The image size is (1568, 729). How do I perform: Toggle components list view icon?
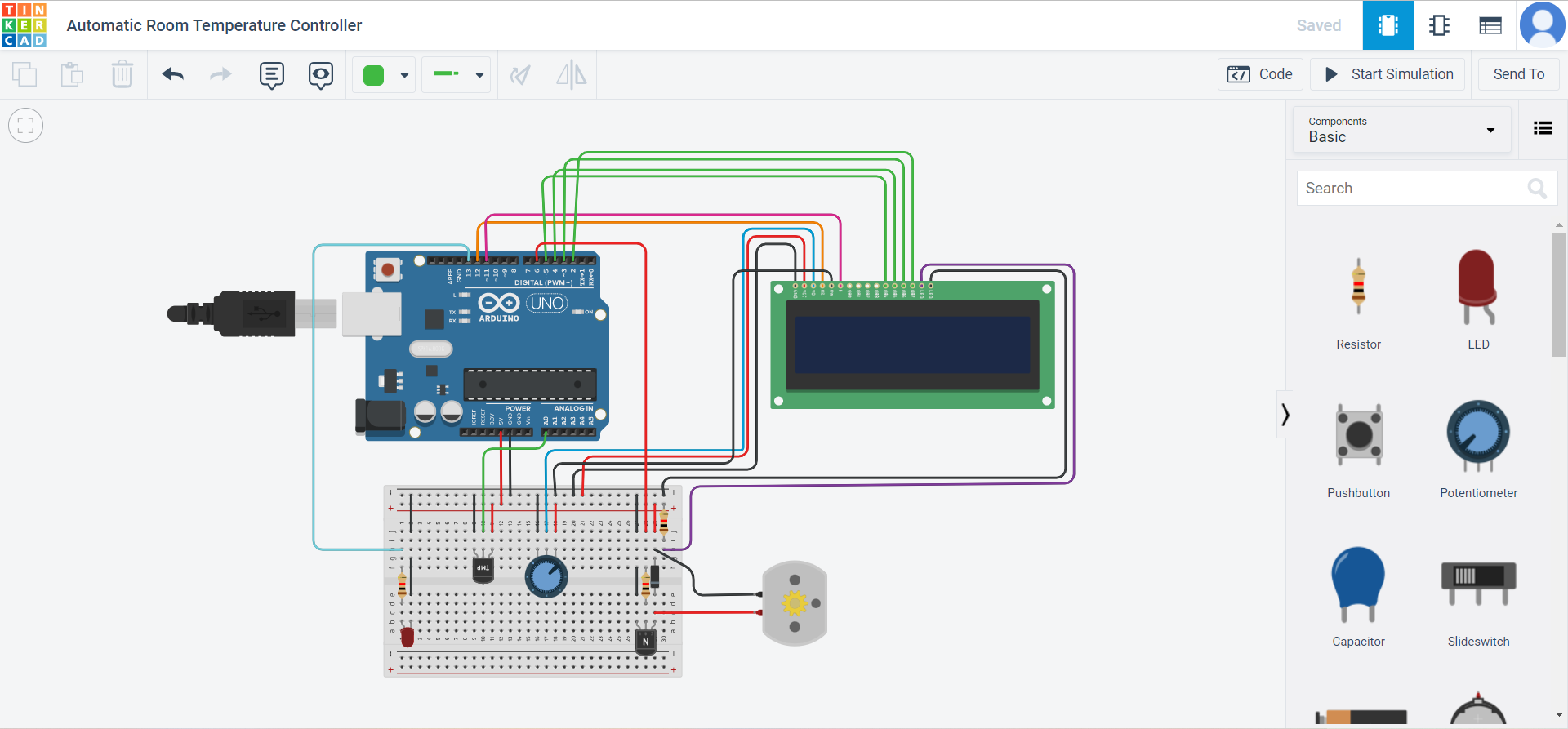click(1543, 128)
